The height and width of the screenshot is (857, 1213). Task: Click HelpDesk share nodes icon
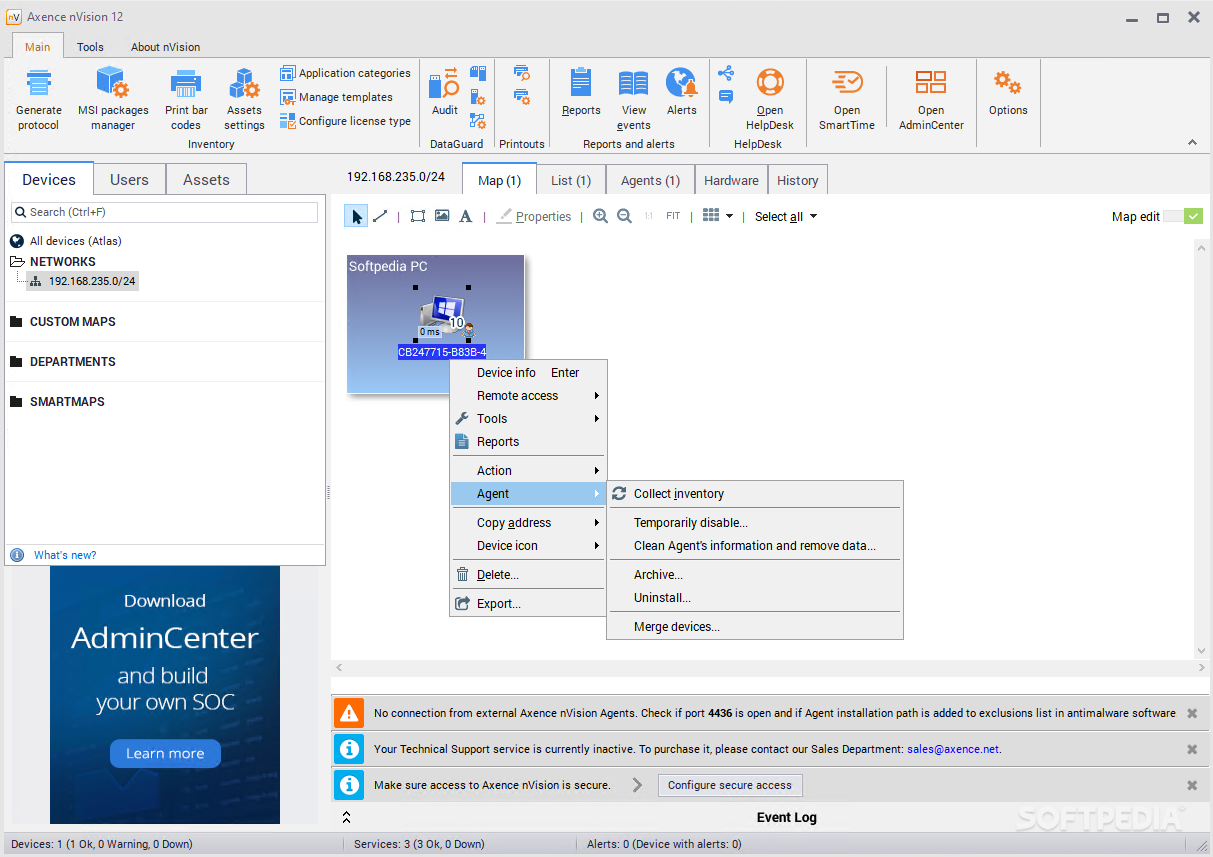[x=726, y=73]
